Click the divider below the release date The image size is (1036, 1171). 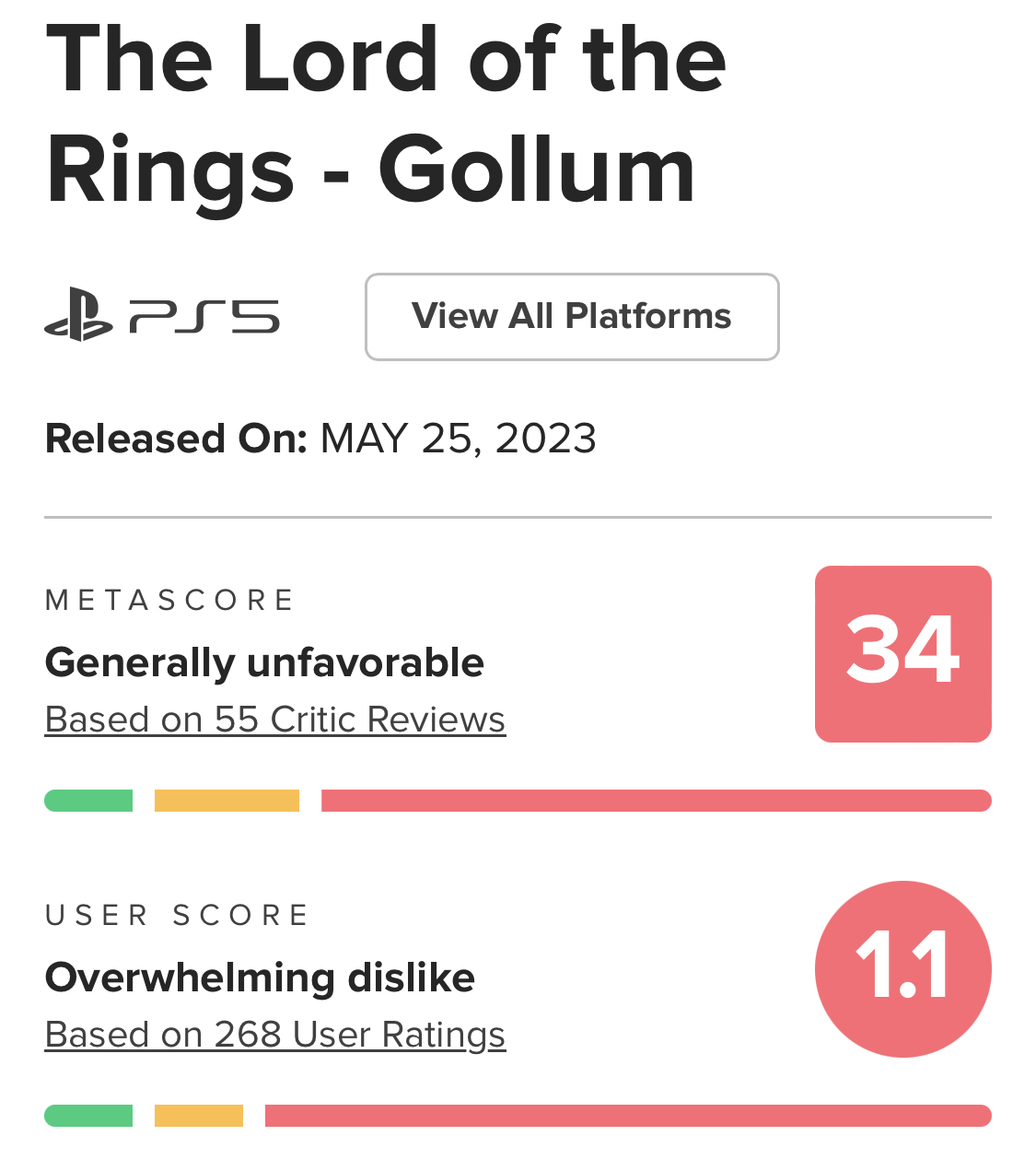point(518,518)
